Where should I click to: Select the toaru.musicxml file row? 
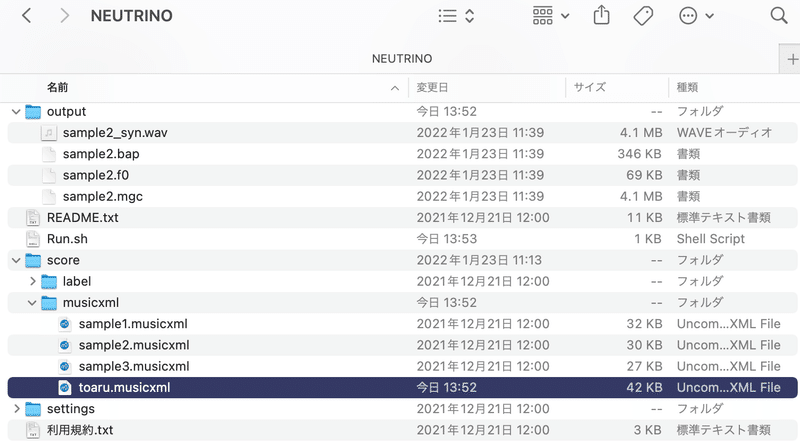(402, 387)
